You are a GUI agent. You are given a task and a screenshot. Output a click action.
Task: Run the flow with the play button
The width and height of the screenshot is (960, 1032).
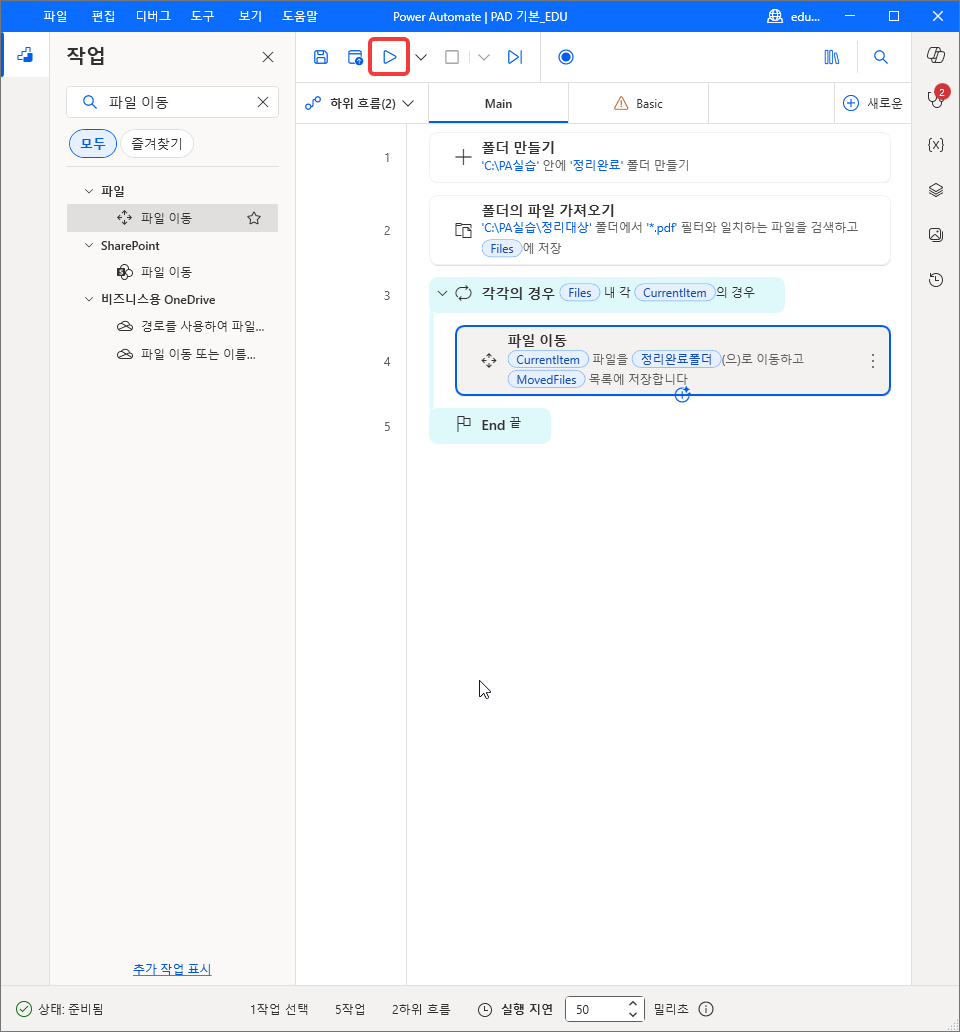click(390, 57)
